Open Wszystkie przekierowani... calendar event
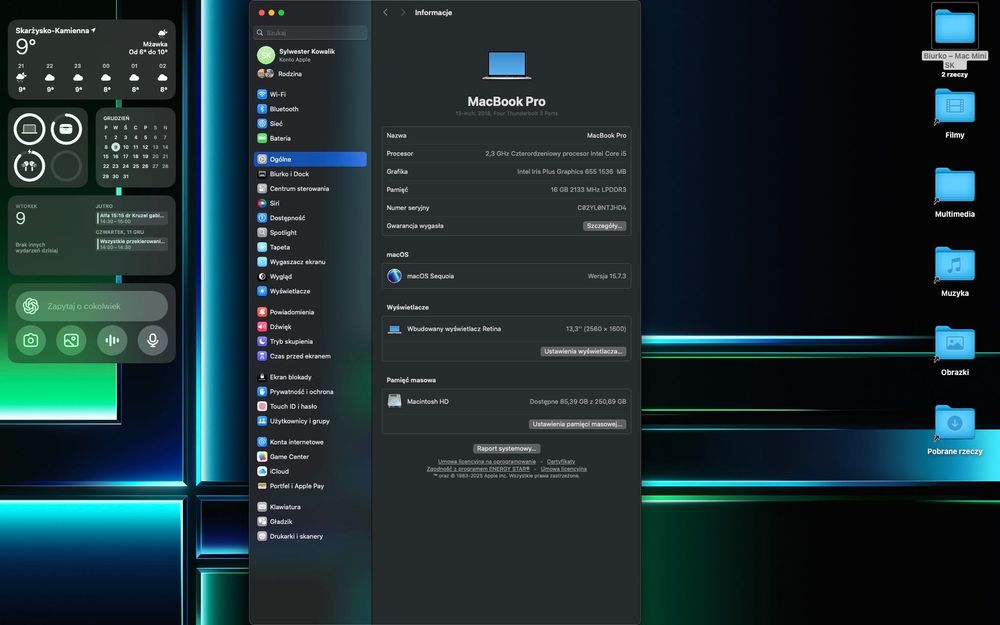The height and width of the screenshot is (625, 1000). point(132,244)
